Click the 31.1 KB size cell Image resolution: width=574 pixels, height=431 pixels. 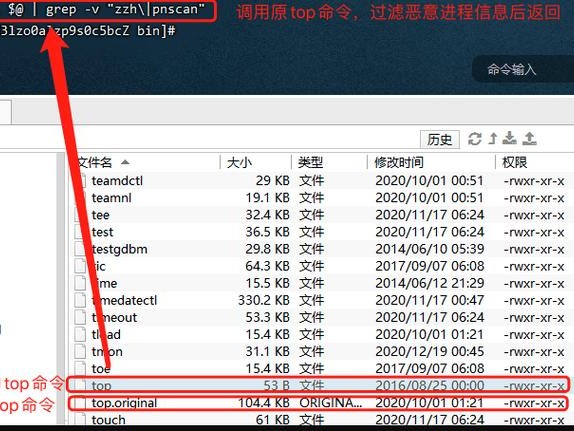click(267, 352)
